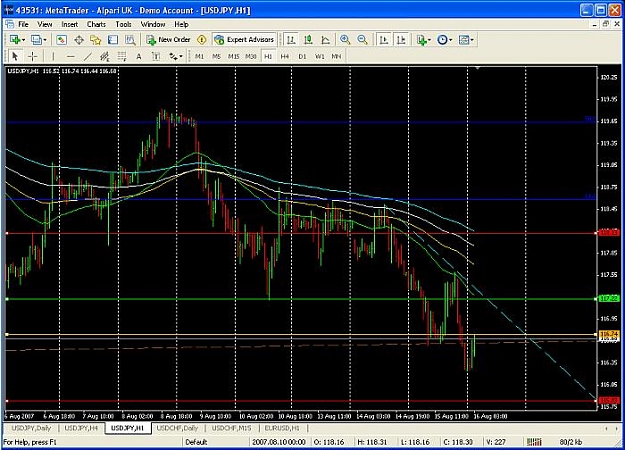Expand the Profiles dropdown arrow
625x450 pixels.
point(45,40)
